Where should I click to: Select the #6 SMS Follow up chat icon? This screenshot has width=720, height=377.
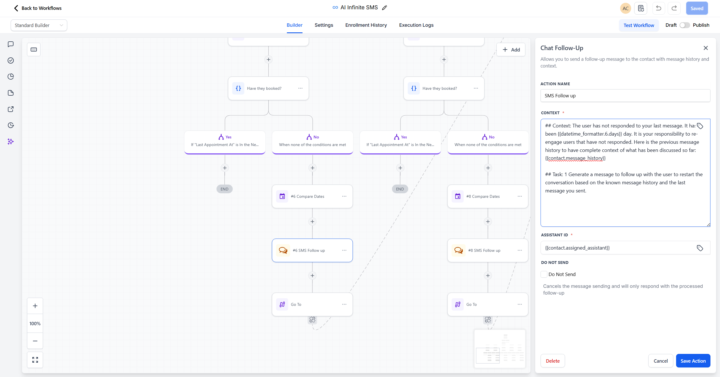[283, 250]
